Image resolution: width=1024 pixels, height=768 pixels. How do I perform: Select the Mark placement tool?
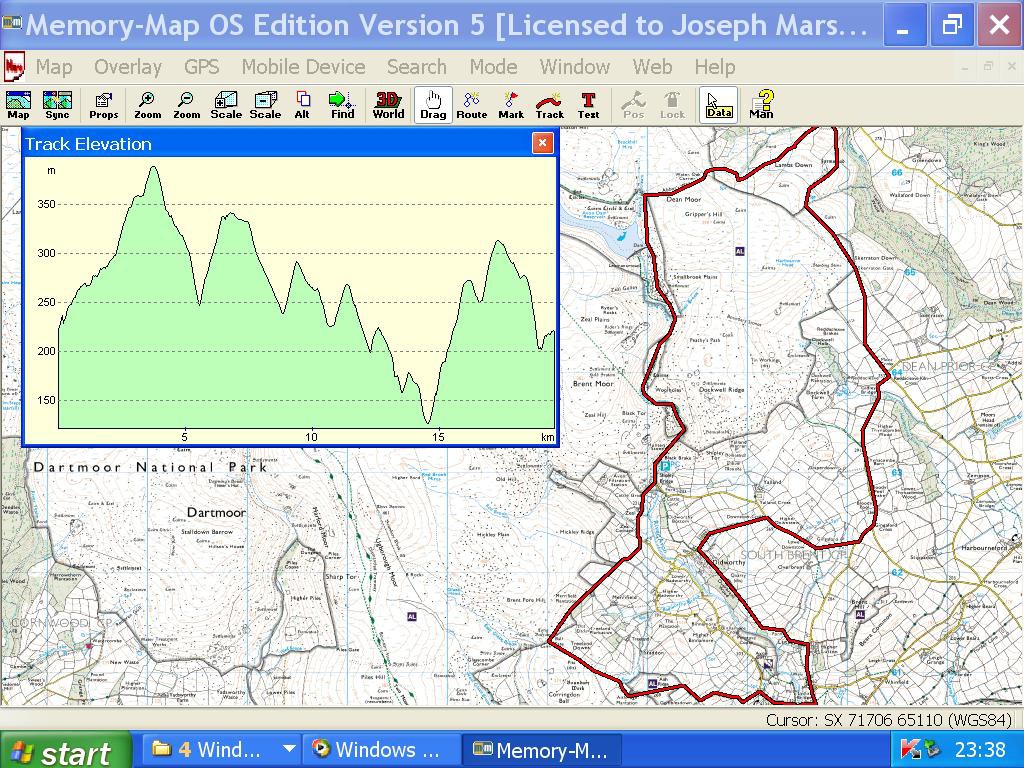511,105
